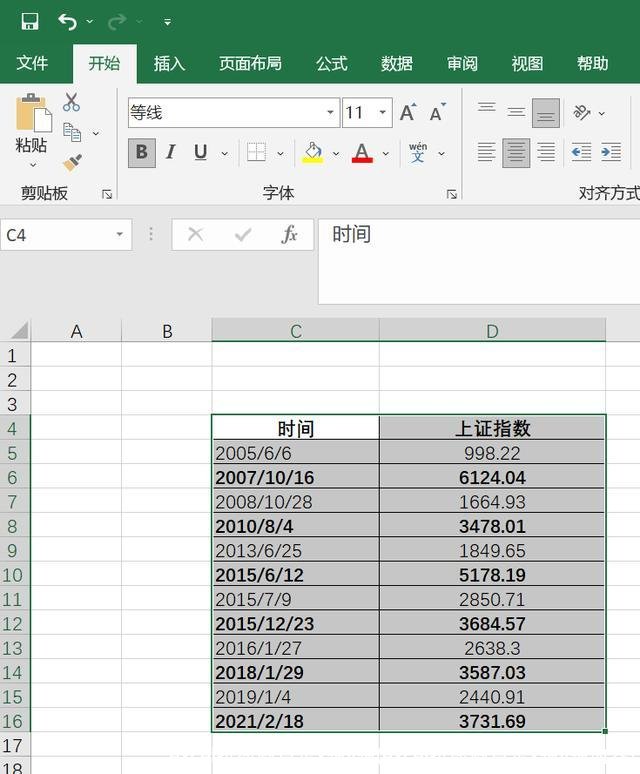The image size is (640, 774).
Task: Select column C header
Action: point(296,331)
